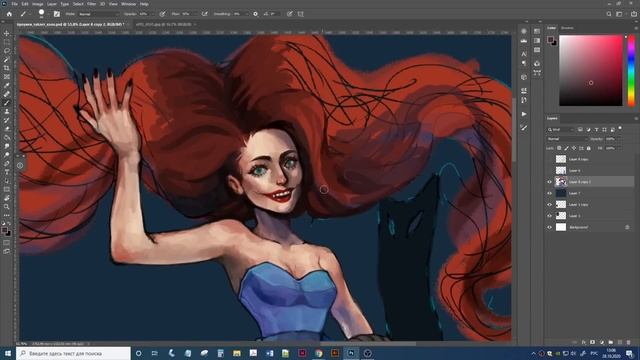Click the Windows Start button

point(7,353)
